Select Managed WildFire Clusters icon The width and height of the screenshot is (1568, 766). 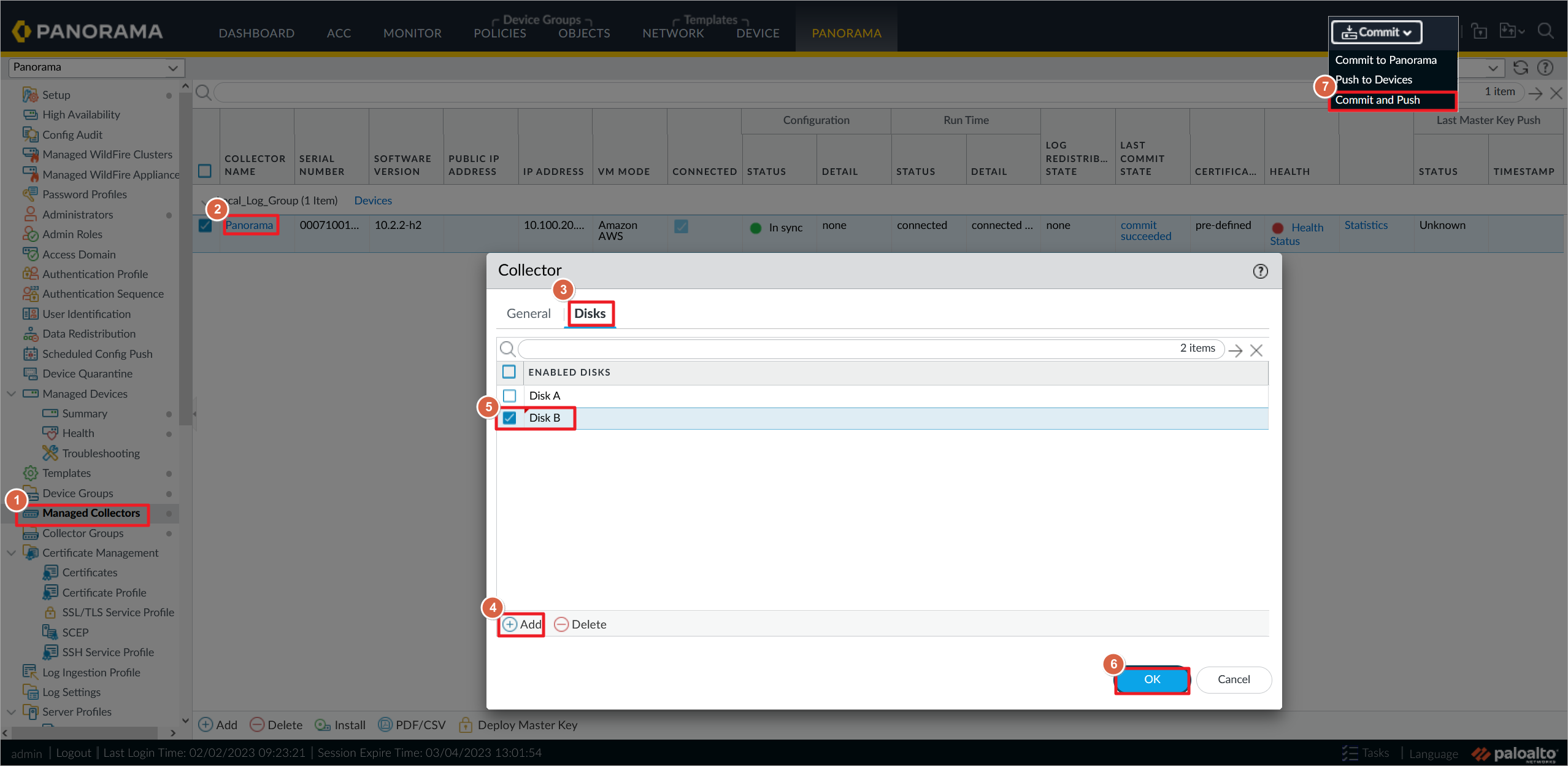coord(30,155)
